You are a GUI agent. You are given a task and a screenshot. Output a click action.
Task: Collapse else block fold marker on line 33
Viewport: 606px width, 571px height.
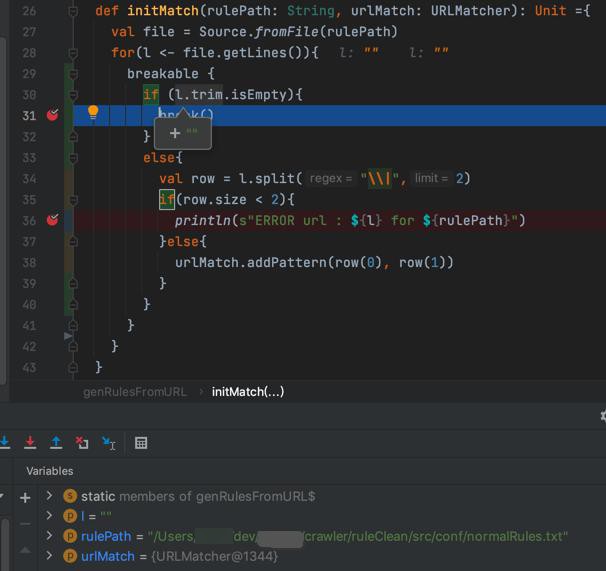coord(73,158)
